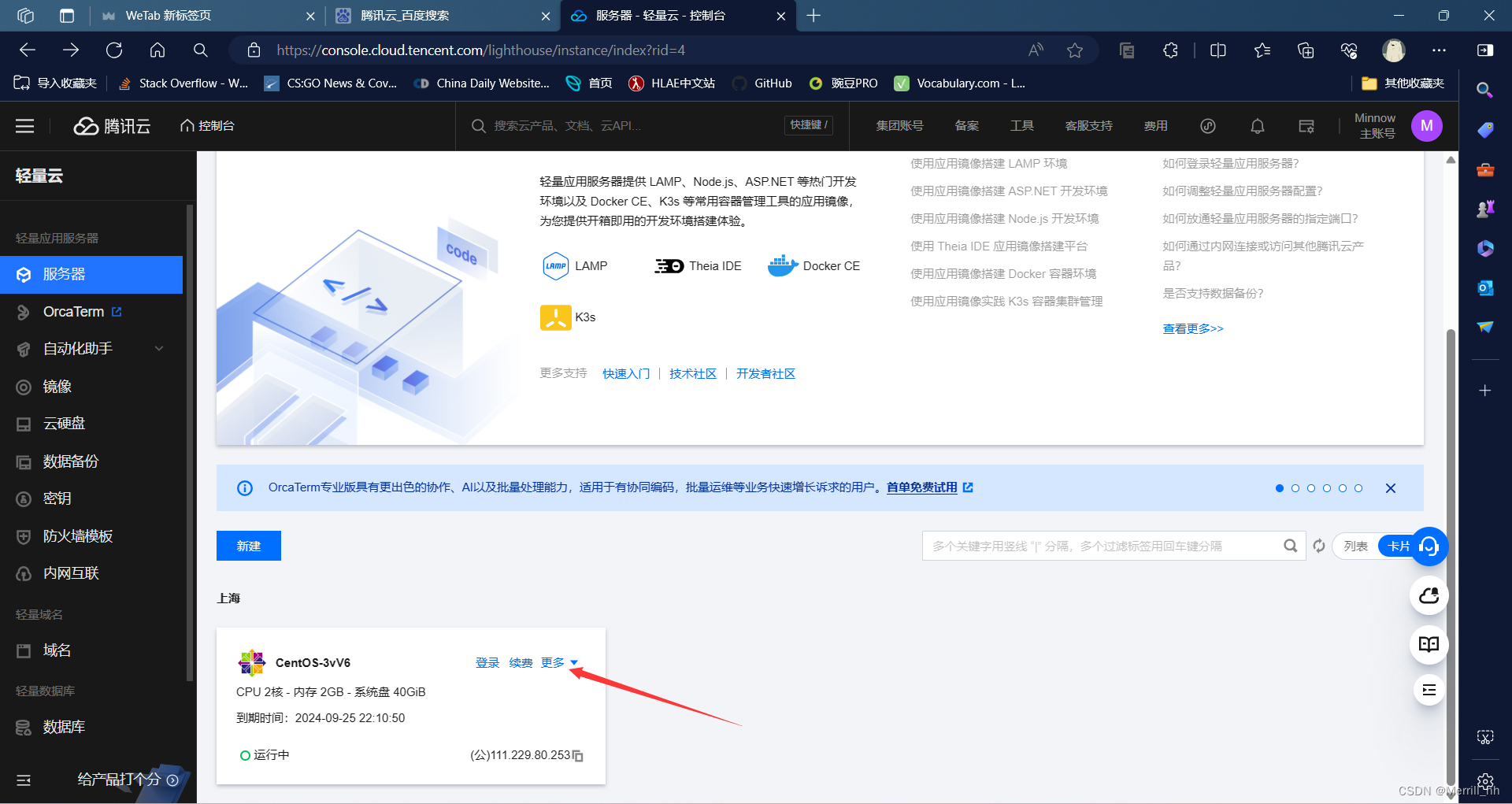Open the 快速入门 link
The image size is (1512, 804).
click(x=626, y=373)
